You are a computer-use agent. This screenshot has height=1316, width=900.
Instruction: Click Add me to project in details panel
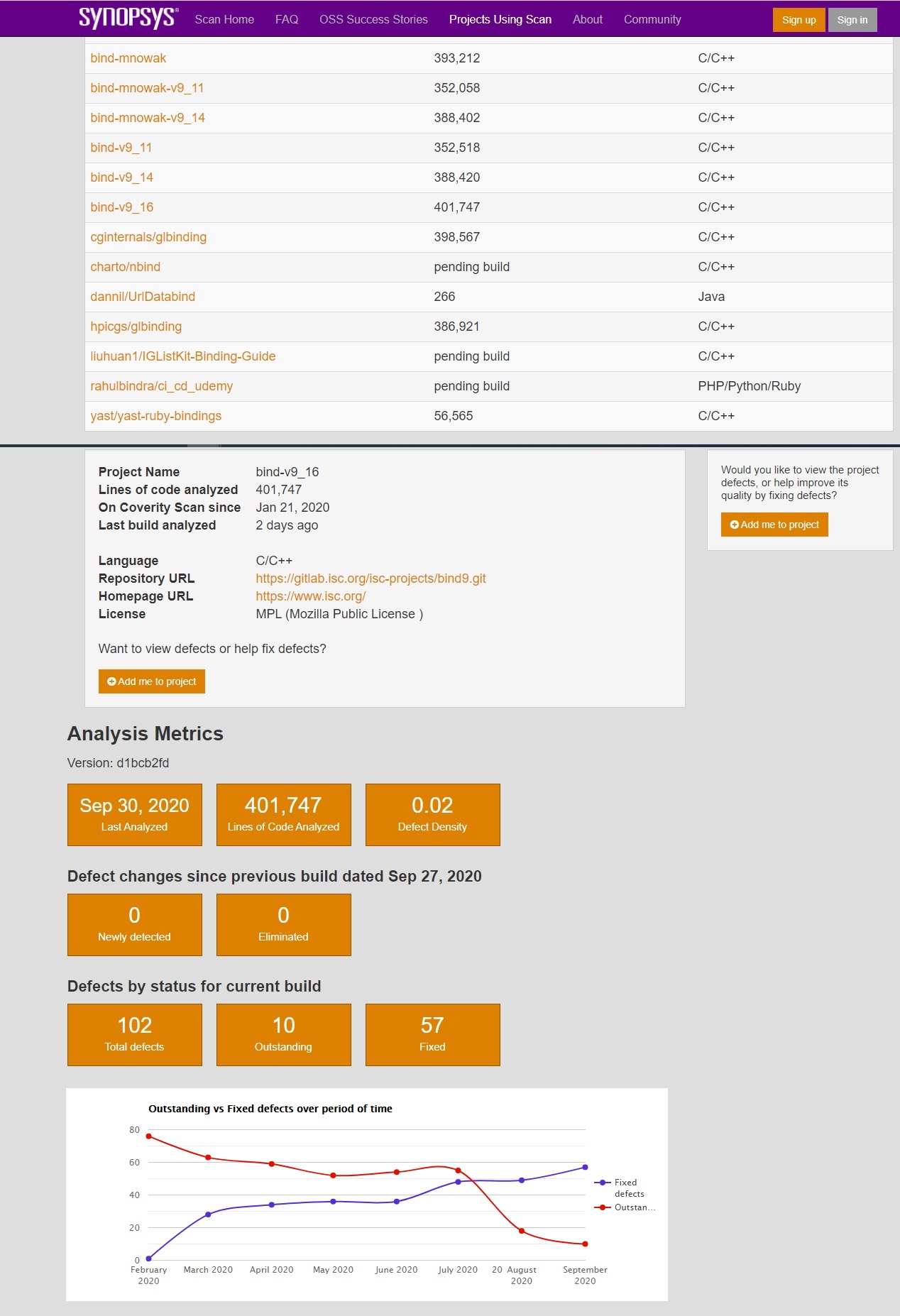(152, 681)
